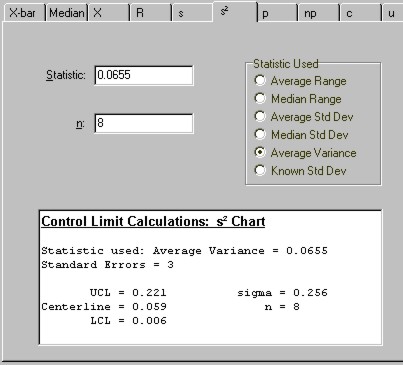Image resolution: width=403 pixels, height=365 pixels.
Task: Open the Median chart tab
Action: coord(67,13)
